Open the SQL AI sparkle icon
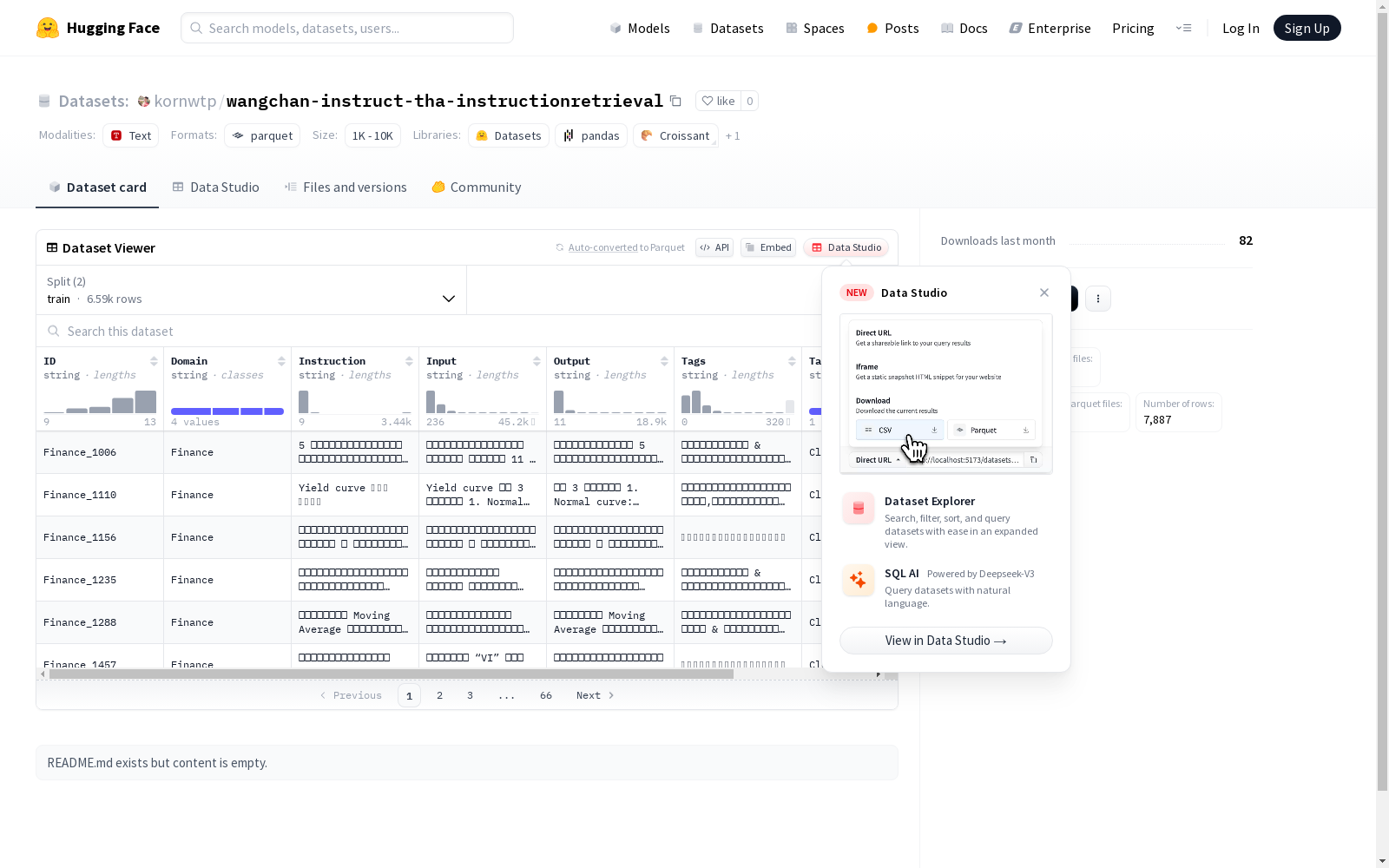This screenshot has height=868, width=1389. [x=858, y=580]
